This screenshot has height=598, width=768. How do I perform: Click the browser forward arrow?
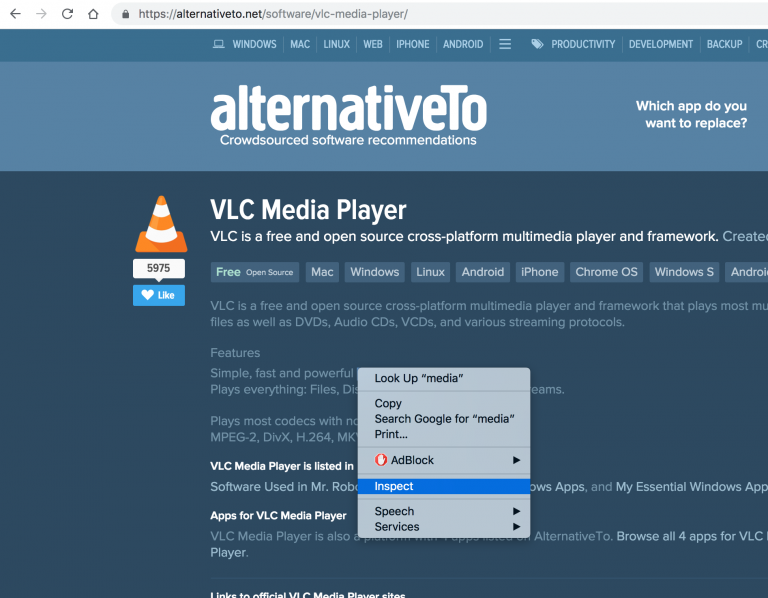42,14
